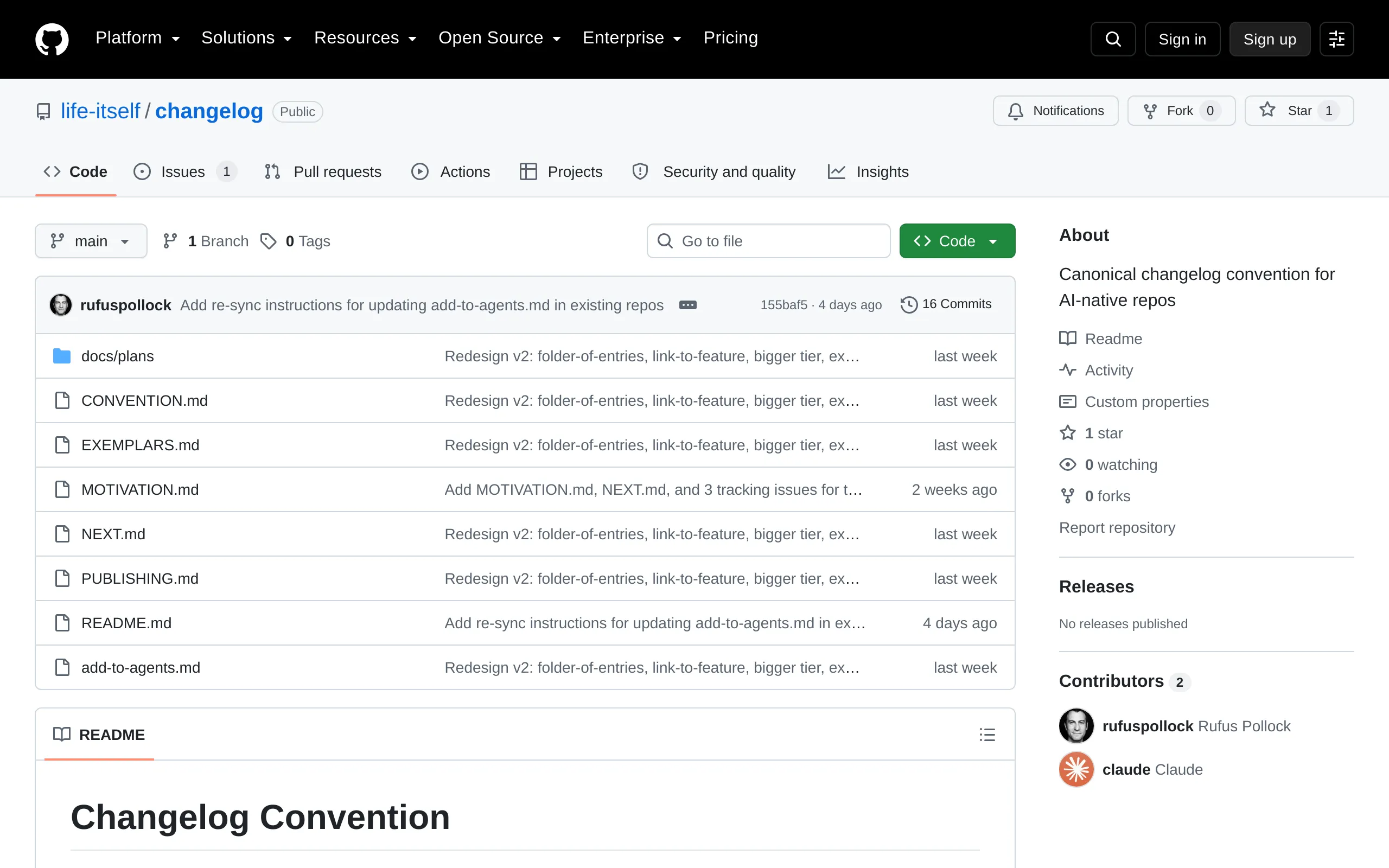Open the main branch selector dropdown
Viewport: 1389px width, 868px height.
[91, 241]
